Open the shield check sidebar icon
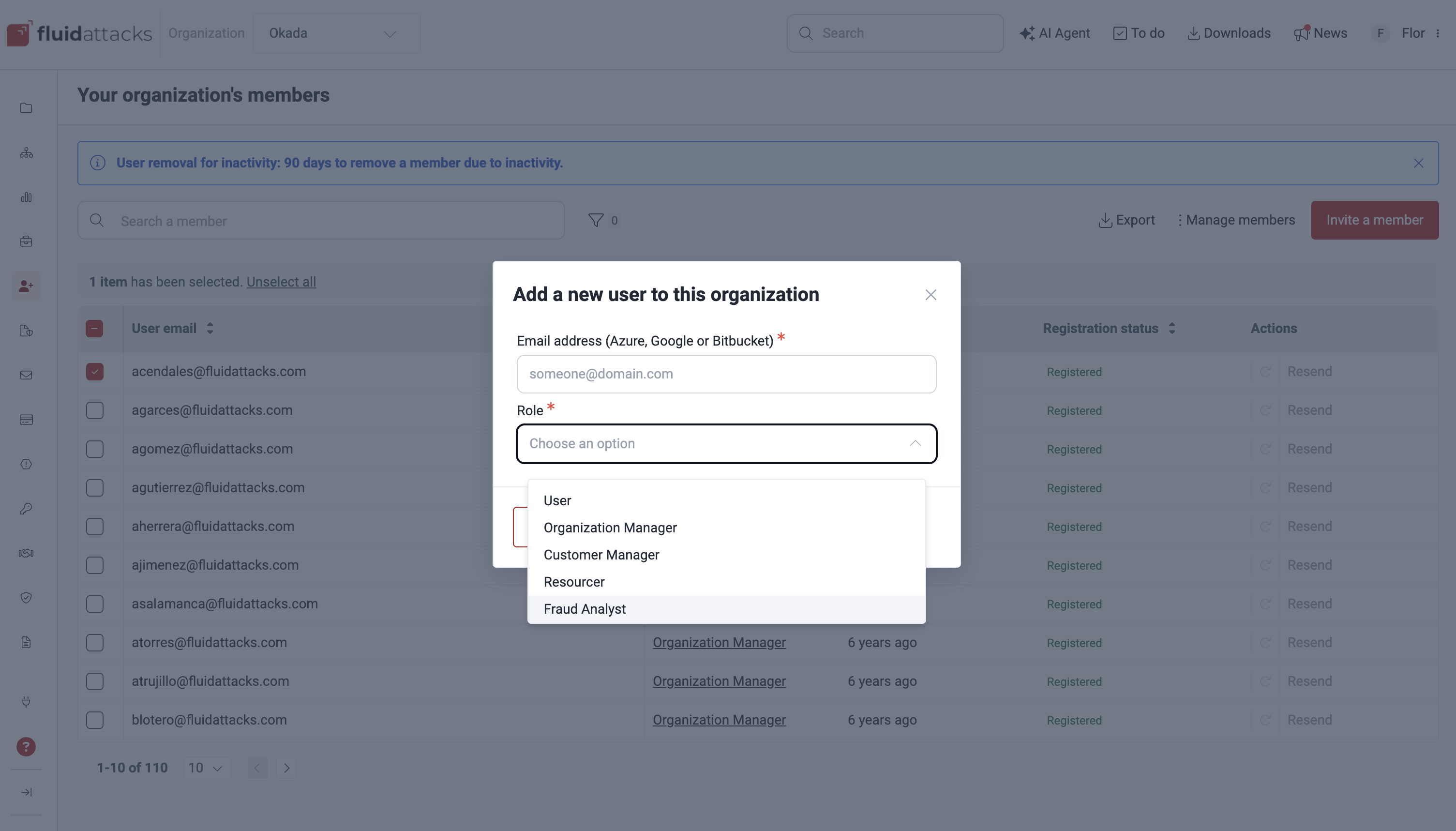 (26, 598)
